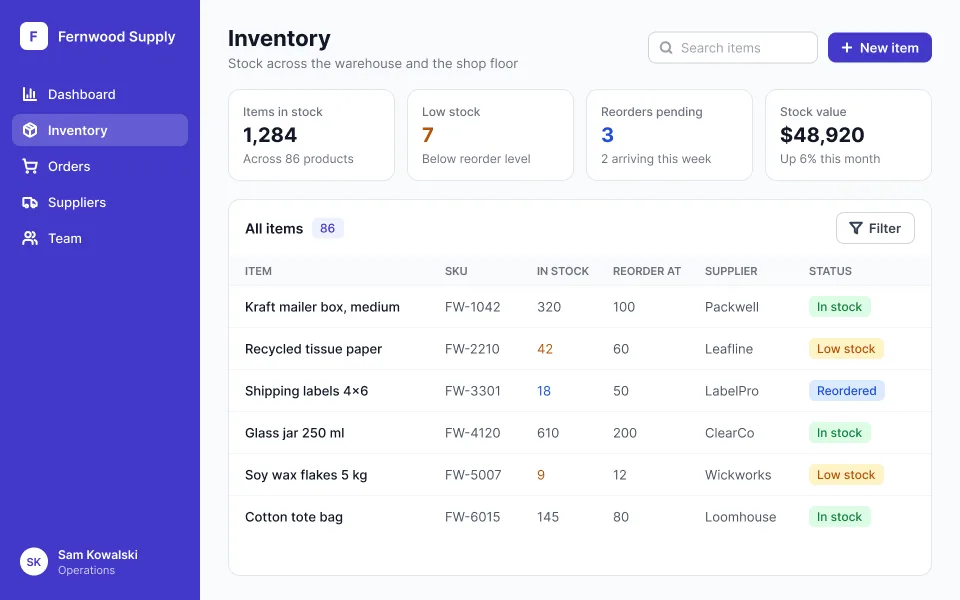The height and width of the screenshot is (600, 960).
Task: Click the plus icon on New item
Action: pos(847,48)
